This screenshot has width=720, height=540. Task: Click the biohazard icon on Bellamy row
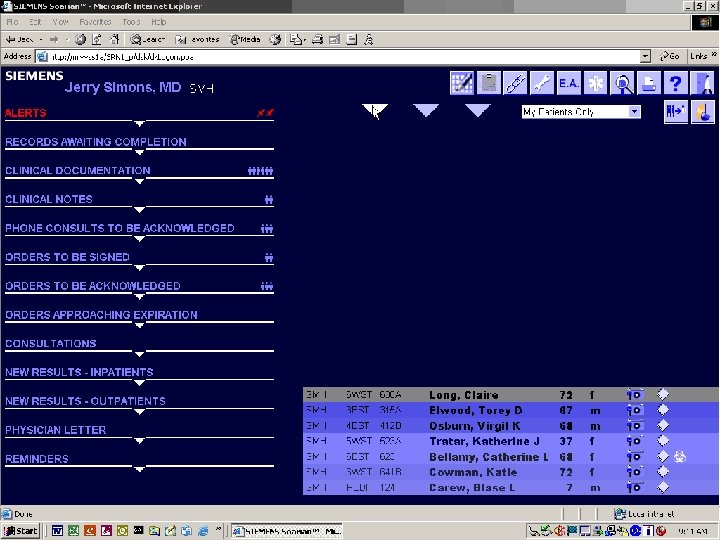click(680, 456)
